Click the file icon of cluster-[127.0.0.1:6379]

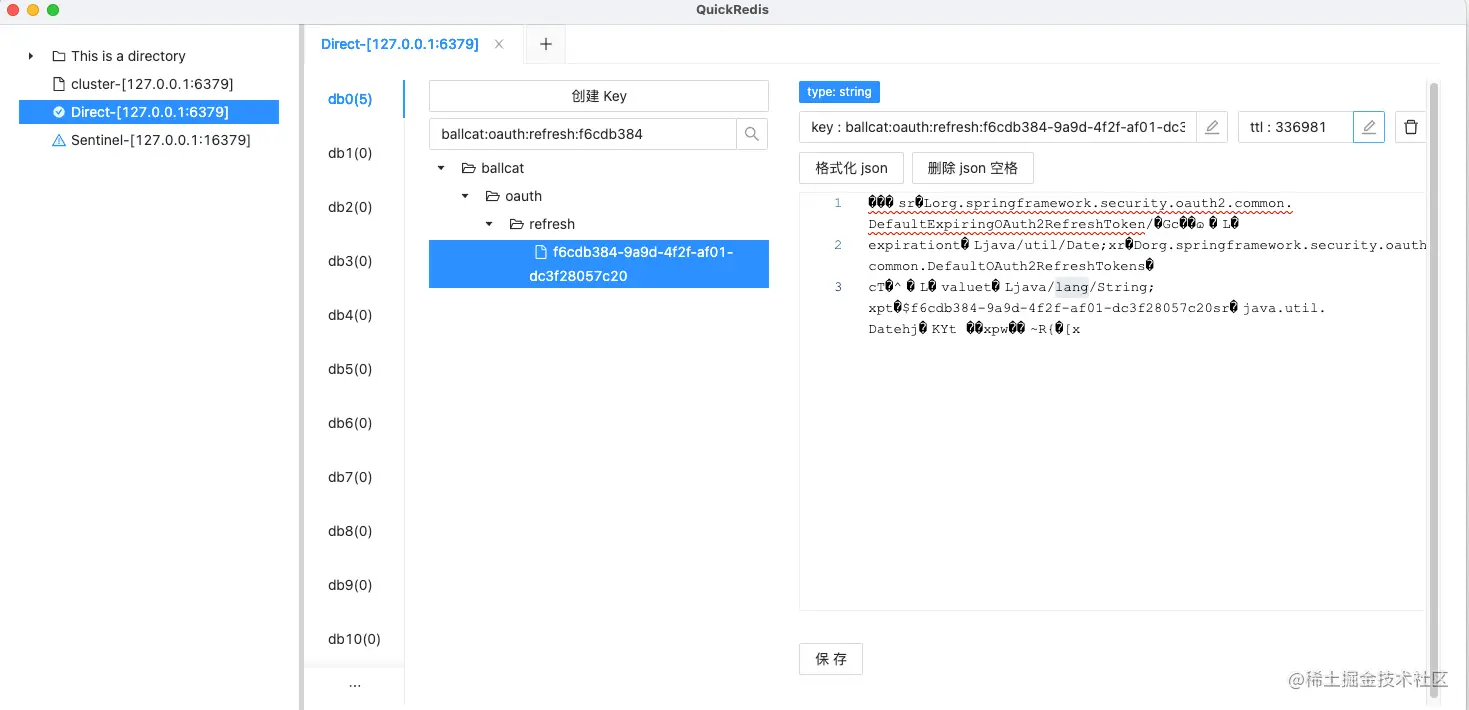(x=59, y=84)
